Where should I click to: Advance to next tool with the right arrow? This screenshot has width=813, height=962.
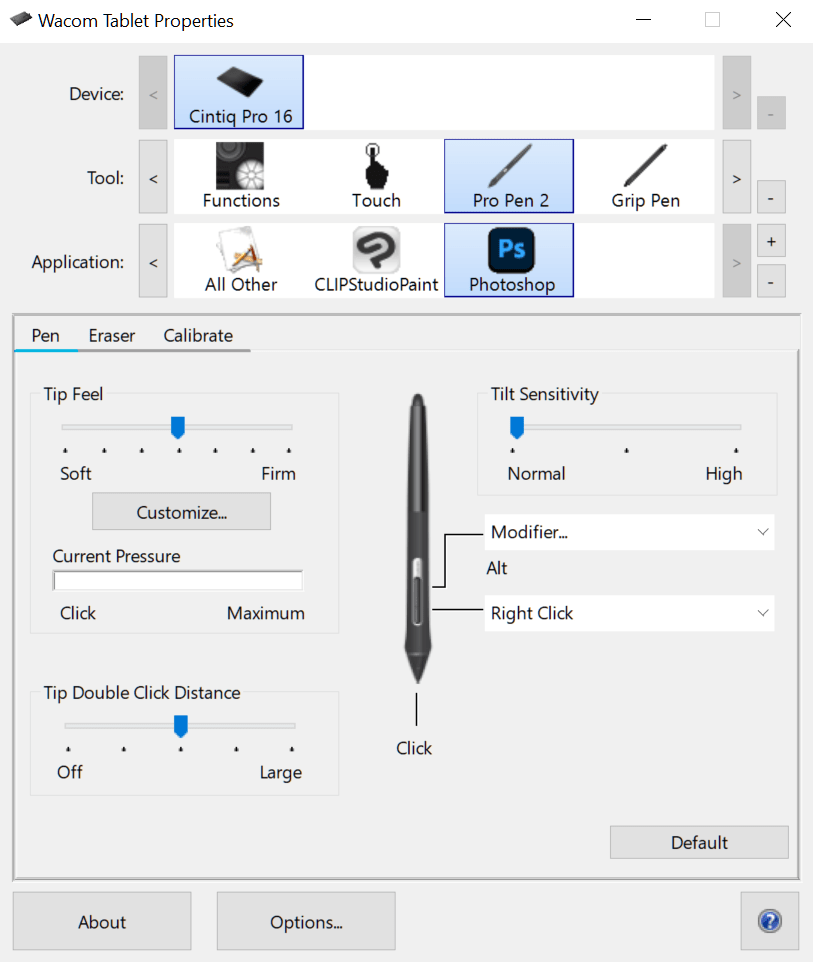(x=736, y=177)
